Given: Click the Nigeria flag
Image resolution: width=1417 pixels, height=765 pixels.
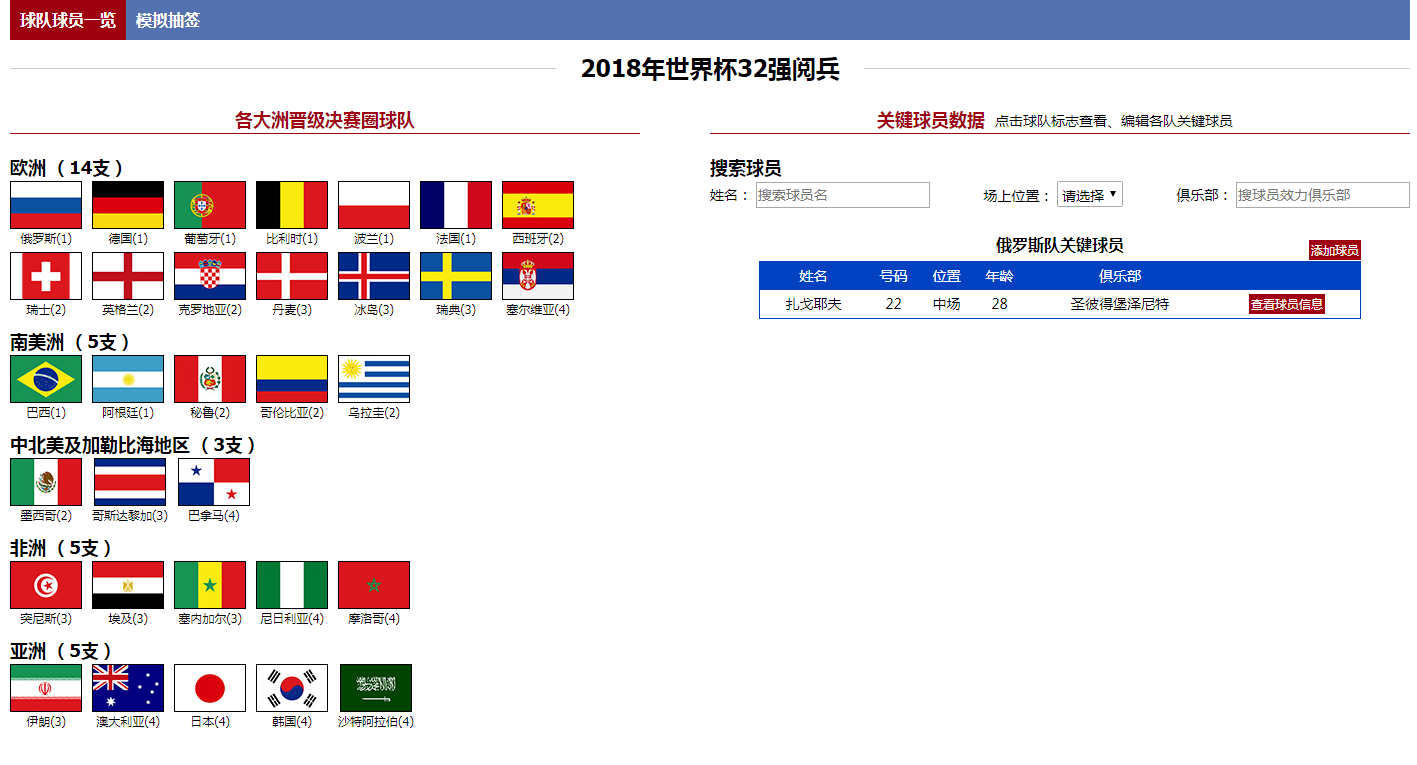Looking at the screenshot, I should click(x=292, y=585).
